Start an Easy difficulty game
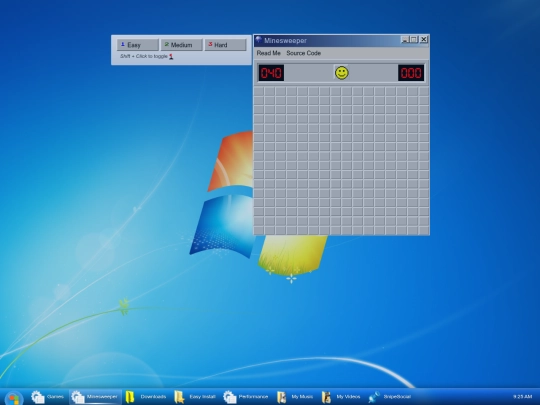This screenshot has width=540, height=405. click(x=138, y=45)
